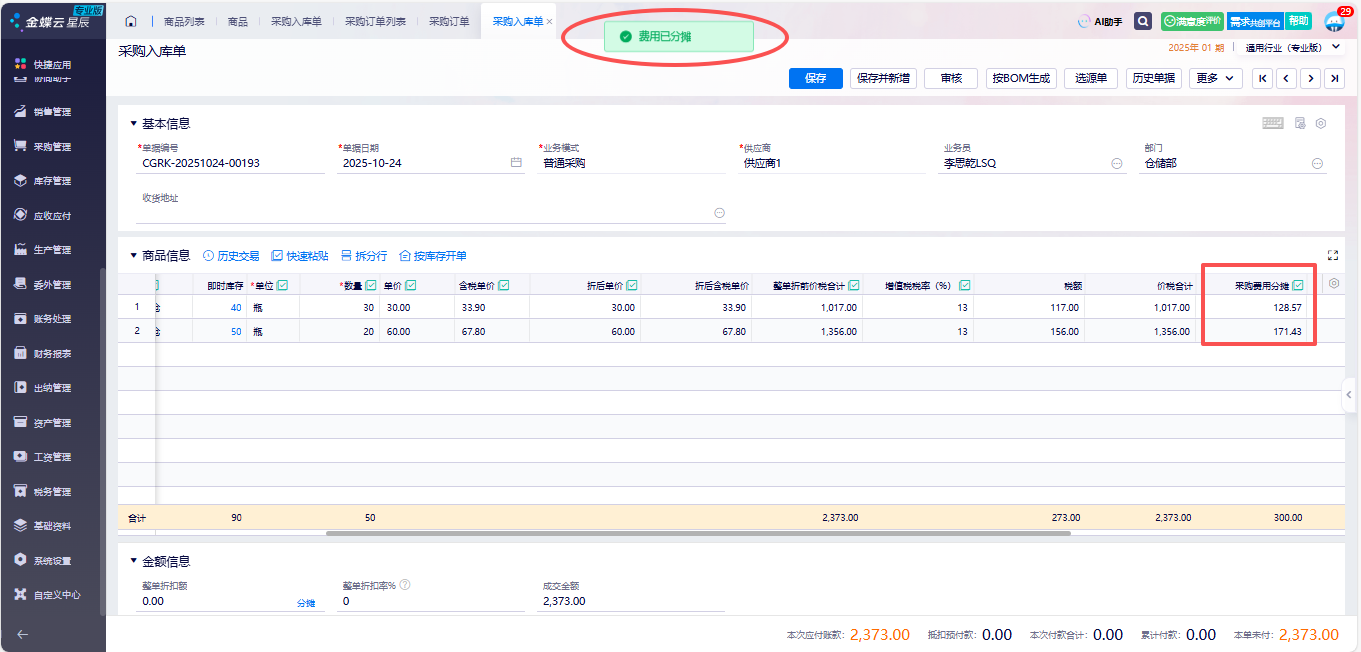Click the search magnifier icon in header
The width and height of the screenshot is (1361, 652).
(1142, 21)
